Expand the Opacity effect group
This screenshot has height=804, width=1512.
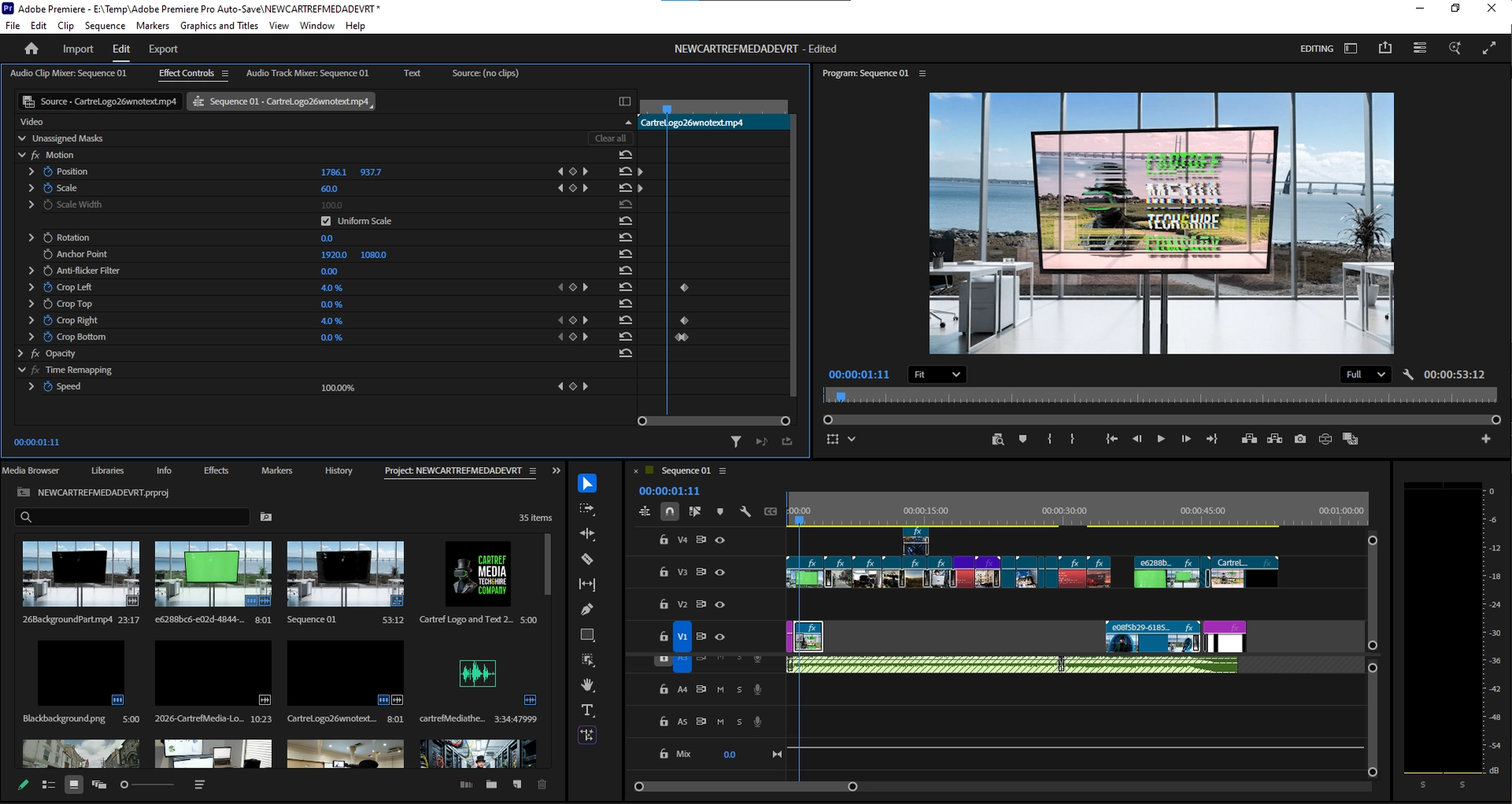click(x=22, y=354)
